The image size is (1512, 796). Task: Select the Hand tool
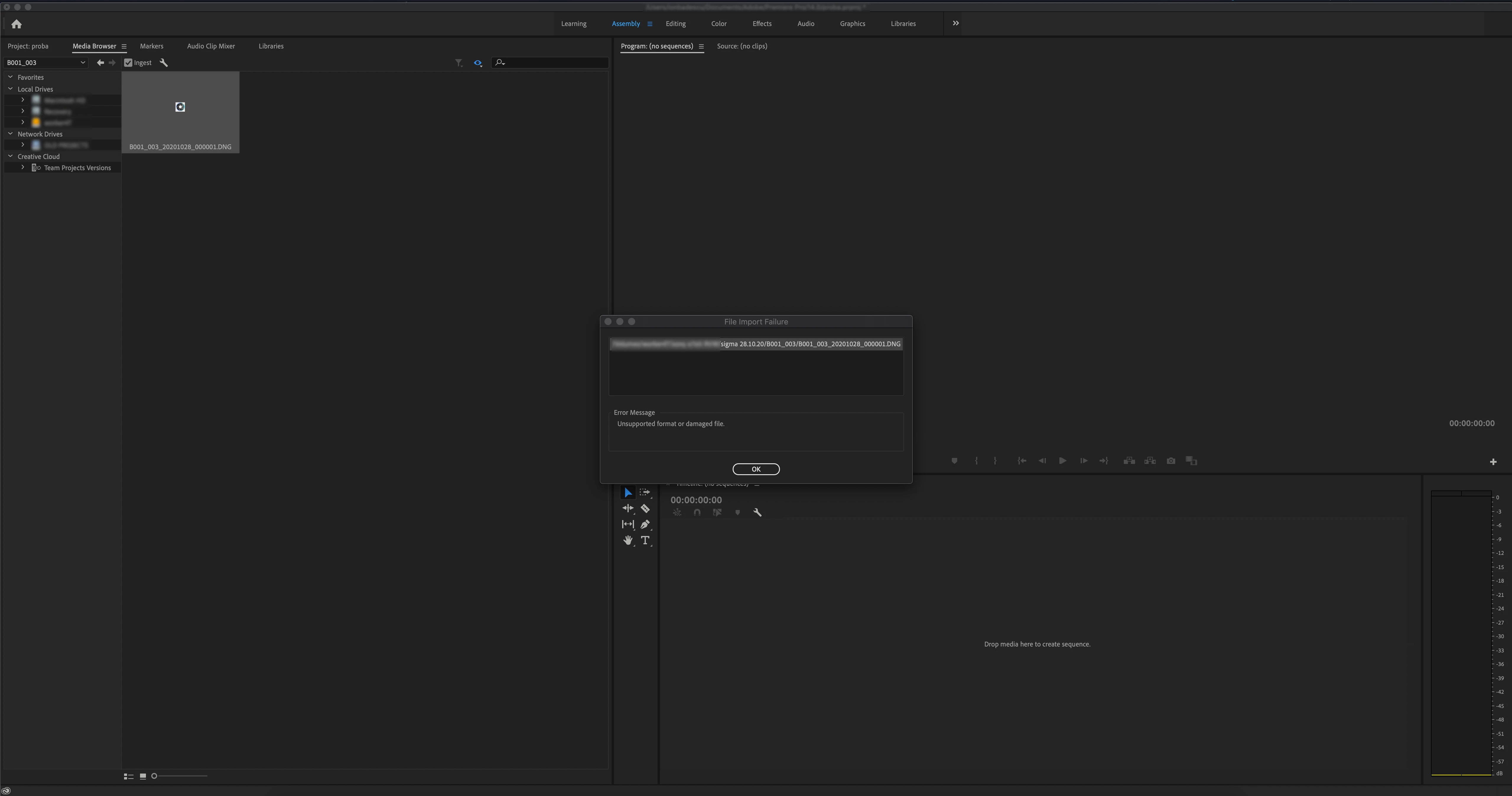pos(627,541)
